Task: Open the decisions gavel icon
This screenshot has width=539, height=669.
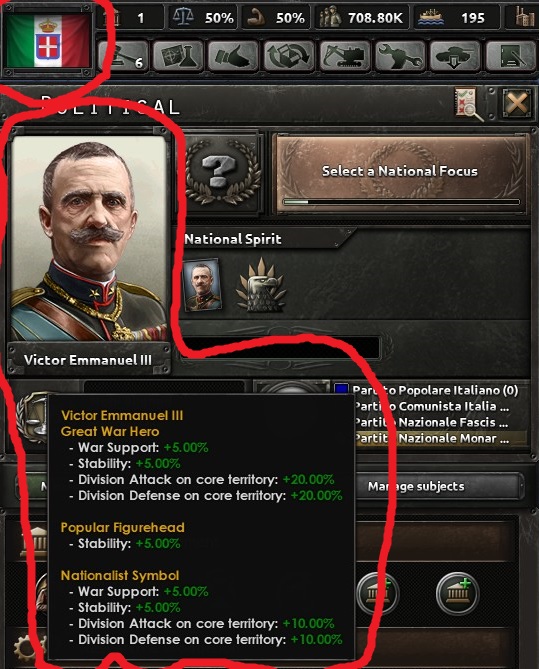Action: pos(123,56)
